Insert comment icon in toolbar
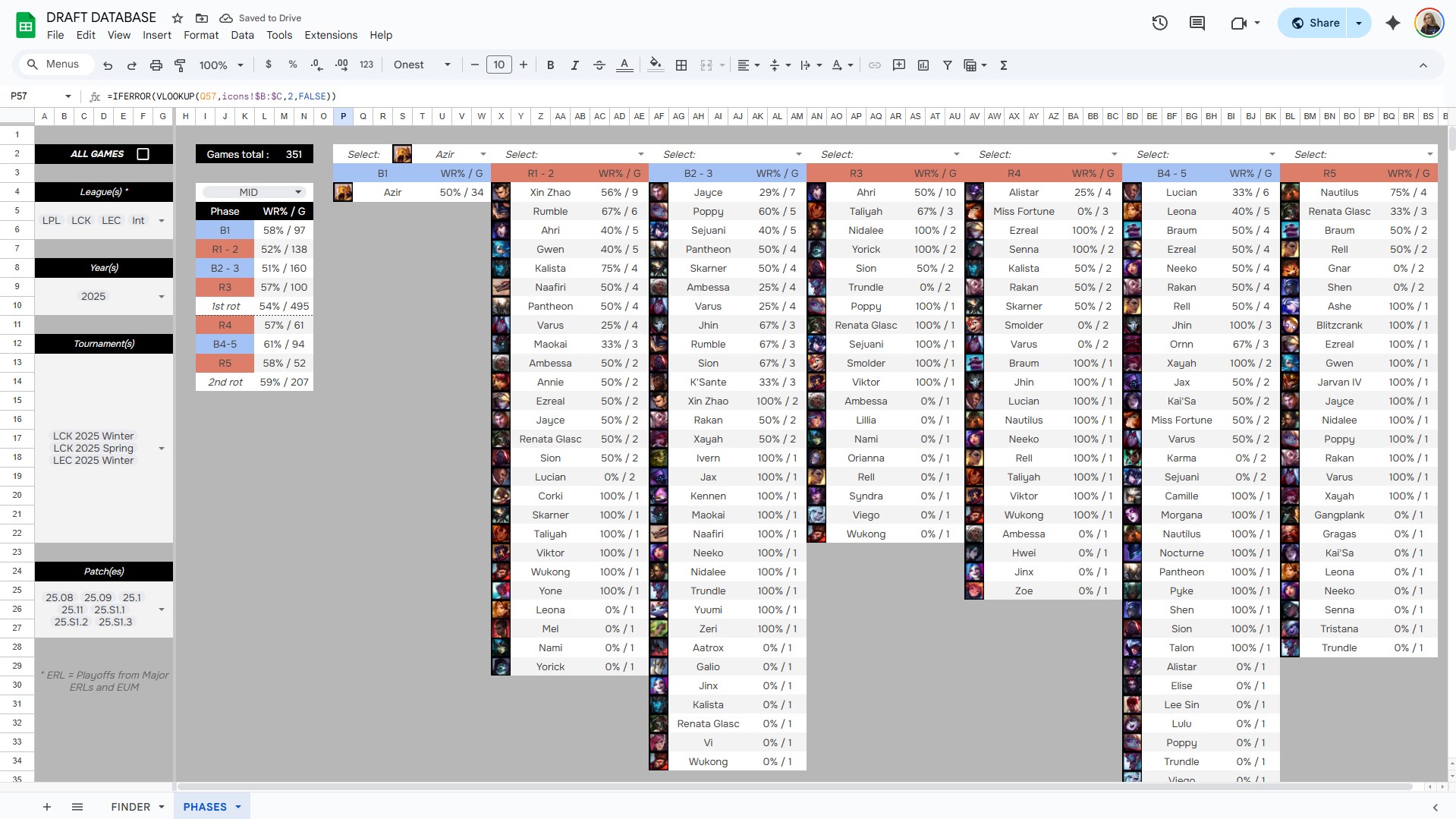1456x819 pixels. [899, 65]
